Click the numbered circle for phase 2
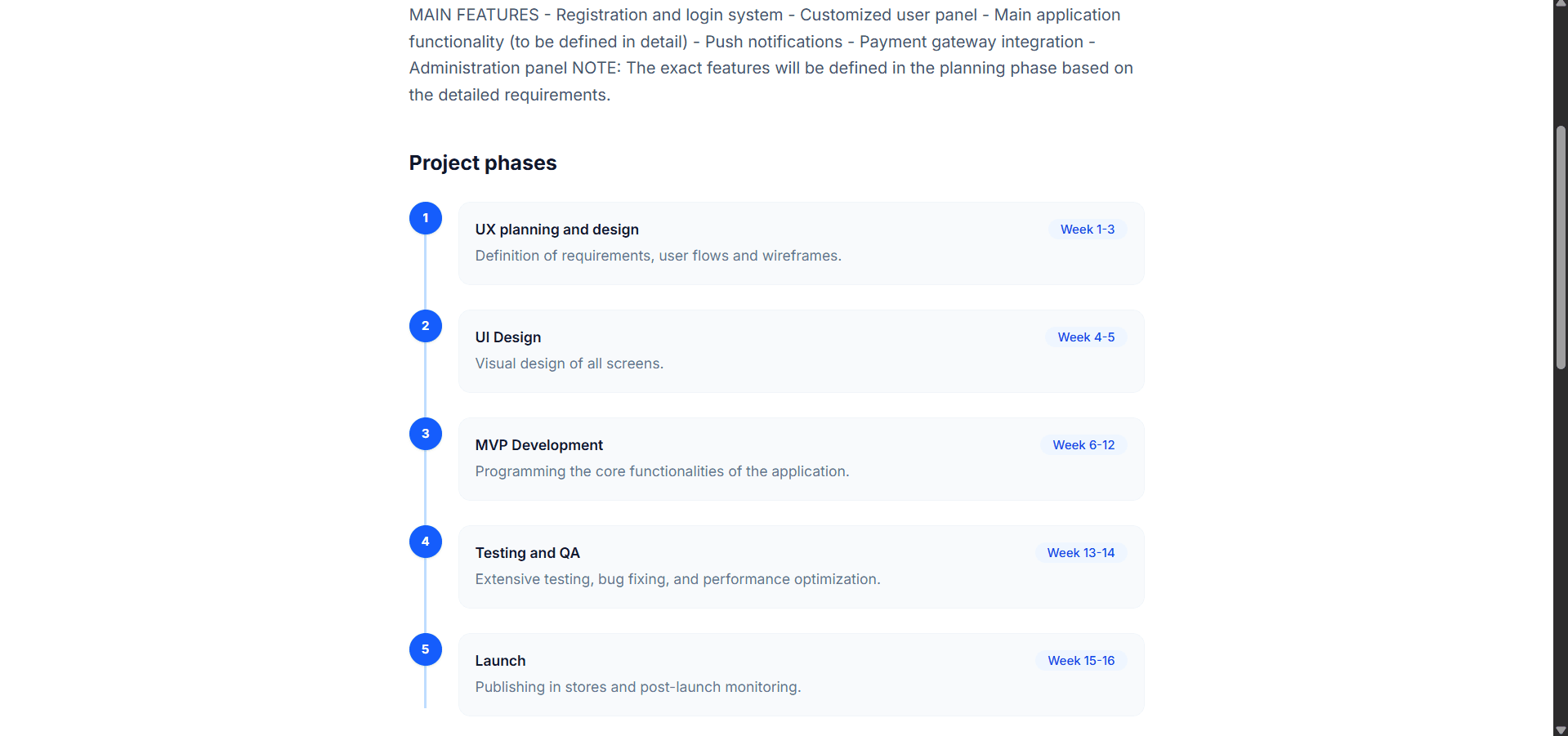This screenshot has height=736, width=1568. [425, 326]
